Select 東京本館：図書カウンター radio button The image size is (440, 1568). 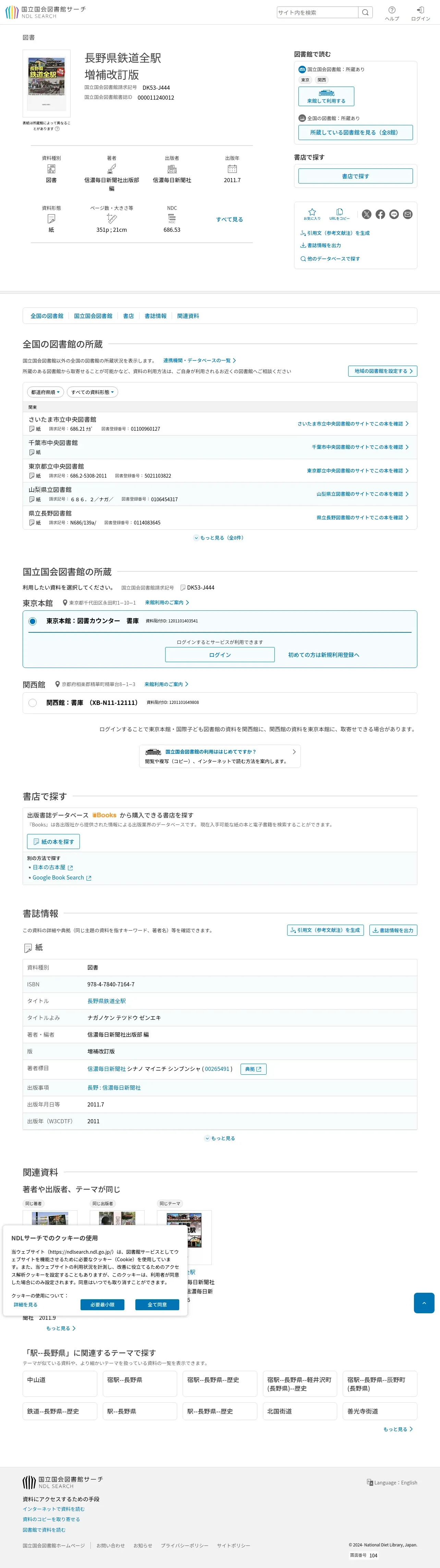(32, 621)
